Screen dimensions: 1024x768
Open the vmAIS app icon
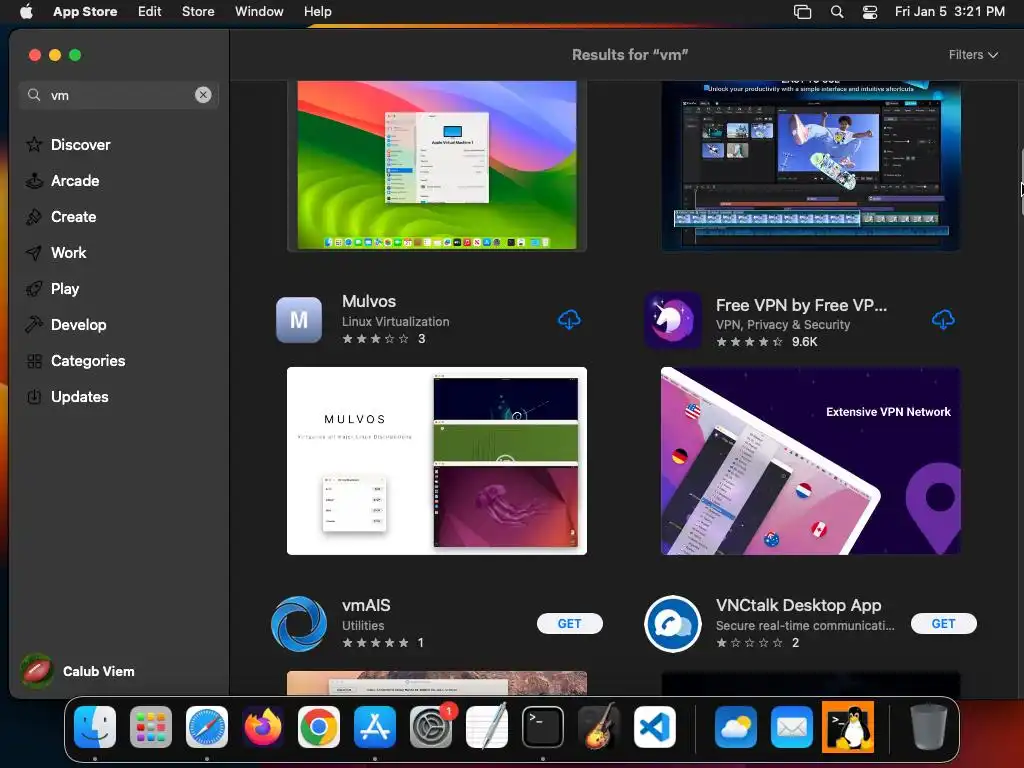tap(299, 624)
